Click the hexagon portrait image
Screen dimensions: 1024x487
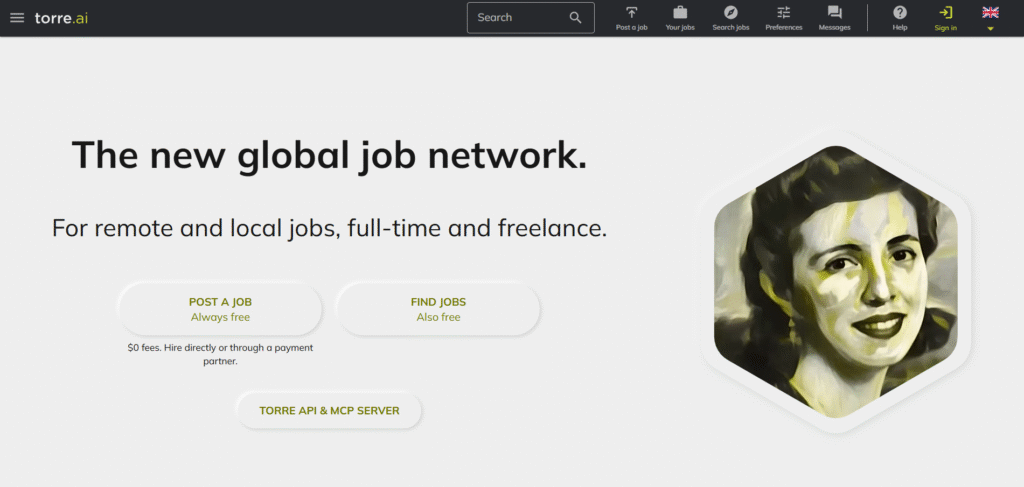pos(835,280)
